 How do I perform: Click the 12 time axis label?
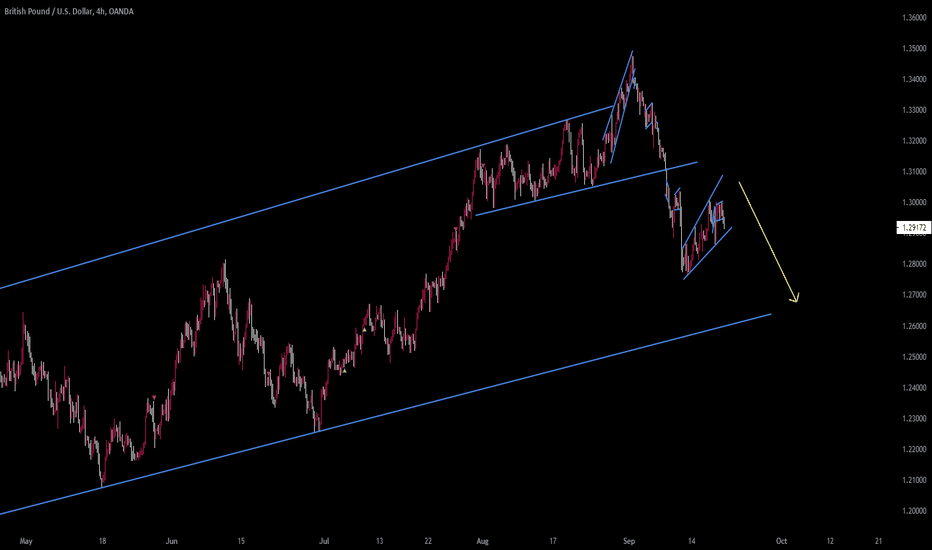pos(830,541)
